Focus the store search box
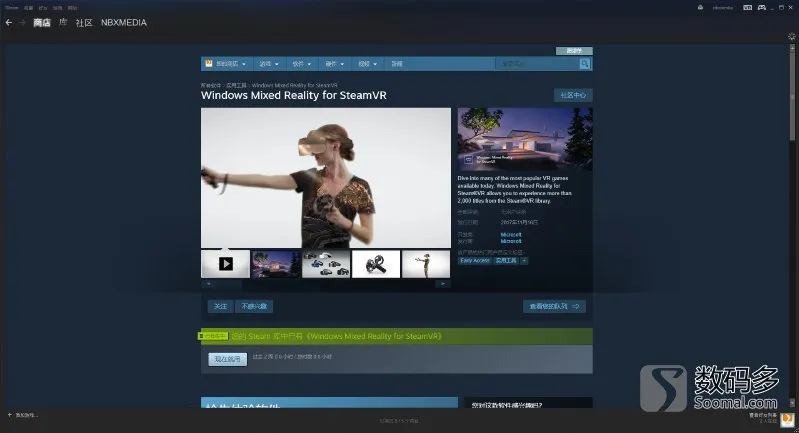799x433 pixels. click(x=537, y=64)
